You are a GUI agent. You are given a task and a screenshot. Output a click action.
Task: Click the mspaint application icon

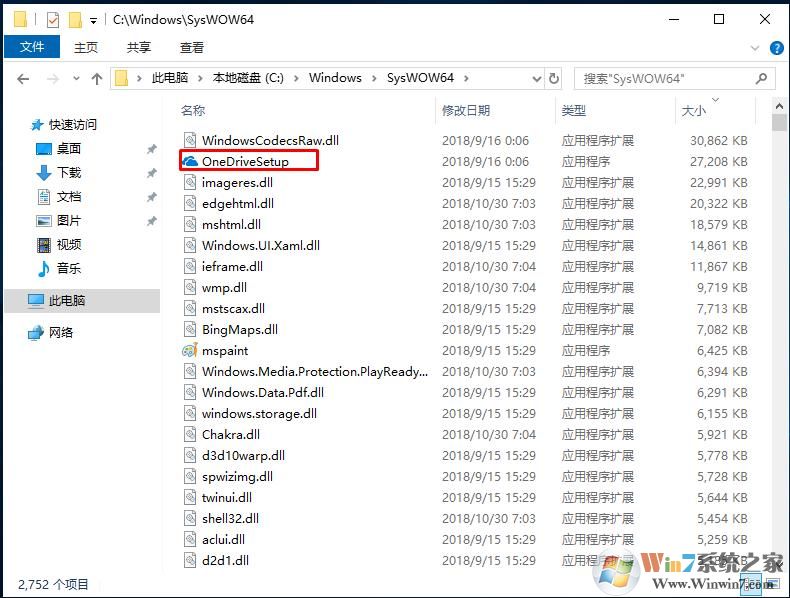point(190,350)
